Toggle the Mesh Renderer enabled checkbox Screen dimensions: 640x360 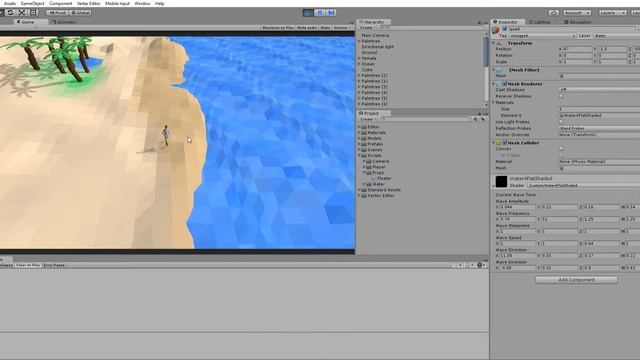[504, 84]
